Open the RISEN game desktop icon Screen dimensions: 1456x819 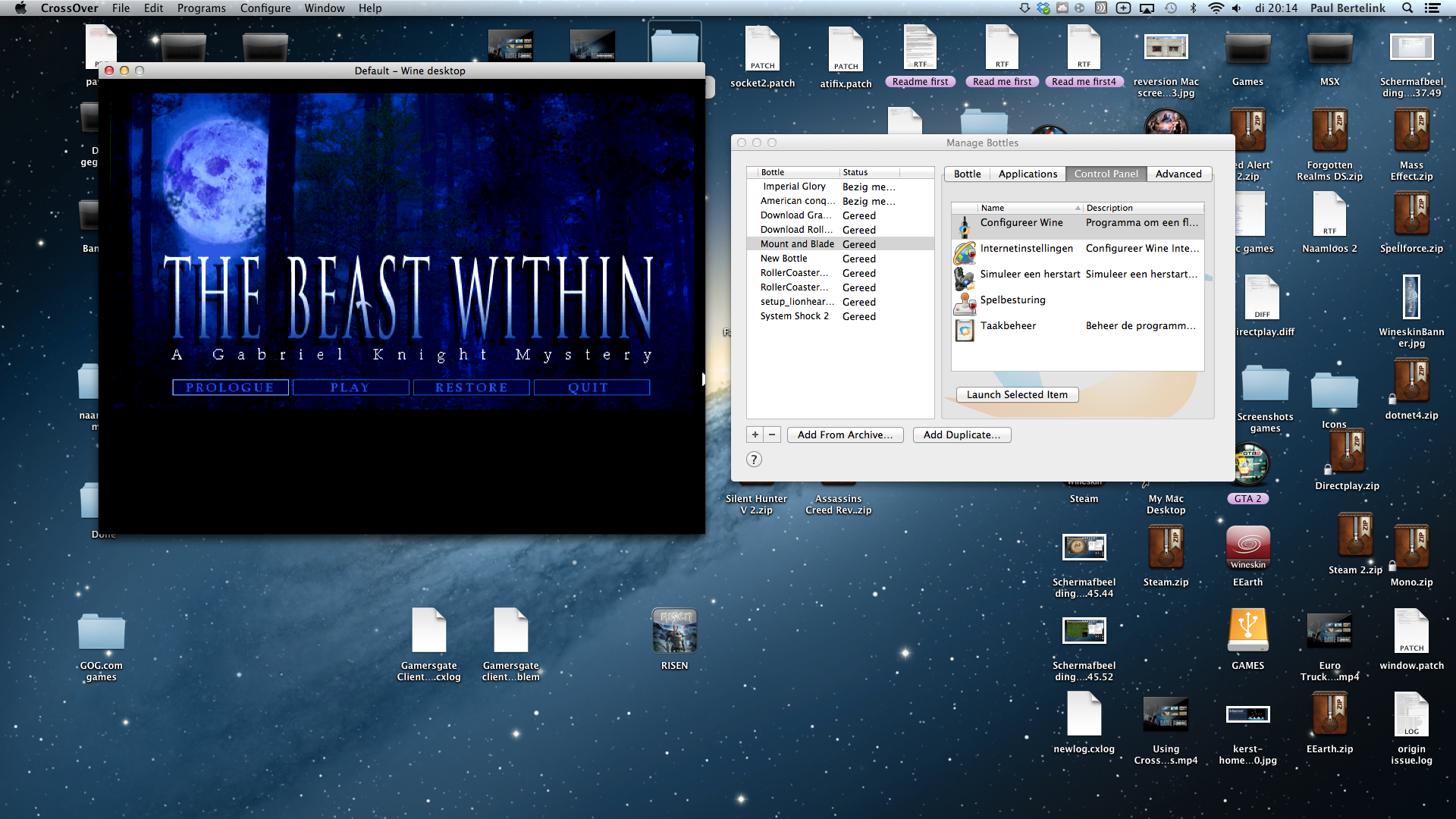click(674, 631)
